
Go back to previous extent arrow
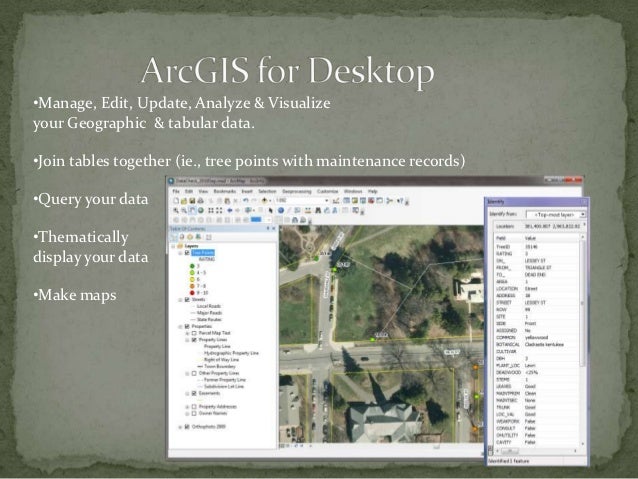(229, 210)
